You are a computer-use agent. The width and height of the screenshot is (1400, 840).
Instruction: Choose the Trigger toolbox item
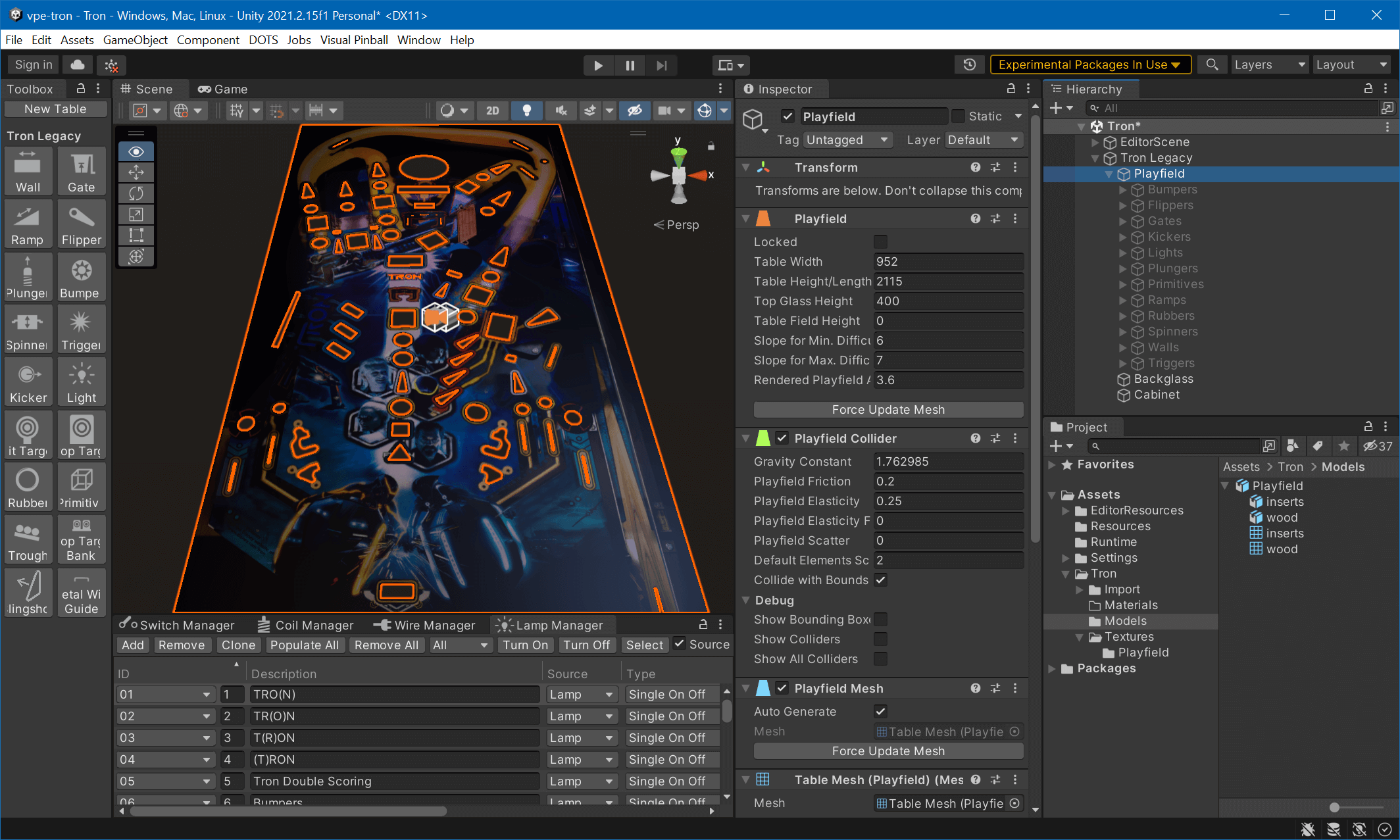tap(81, 330)
